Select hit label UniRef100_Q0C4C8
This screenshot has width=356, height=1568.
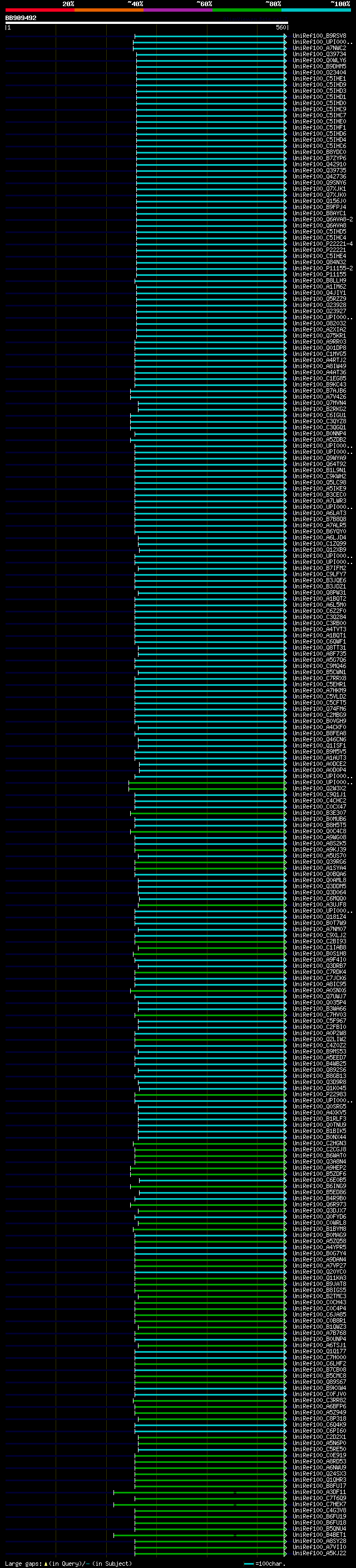(319, 831)
